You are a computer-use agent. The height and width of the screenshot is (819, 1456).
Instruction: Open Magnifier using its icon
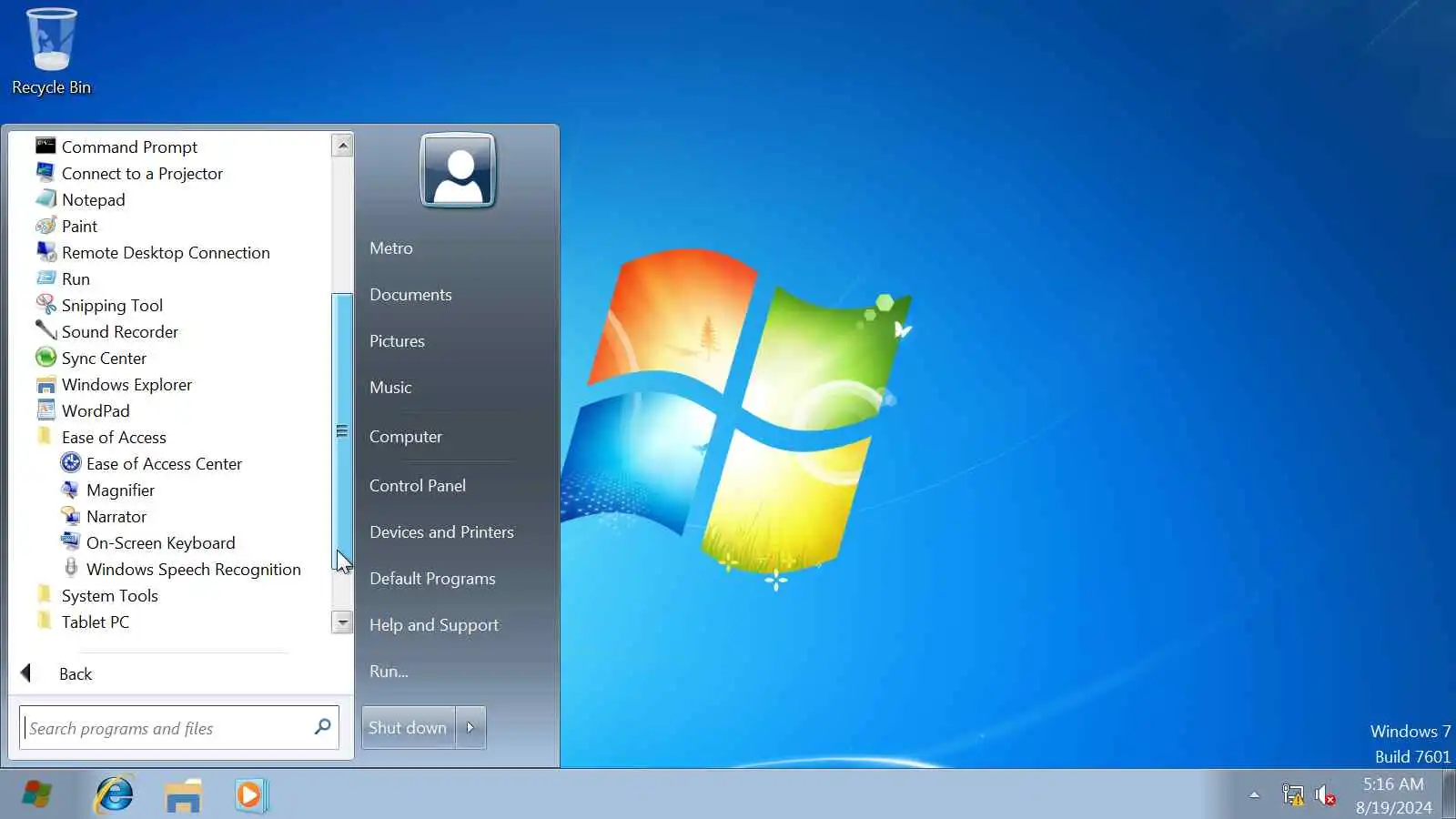(x=70, y=489)
